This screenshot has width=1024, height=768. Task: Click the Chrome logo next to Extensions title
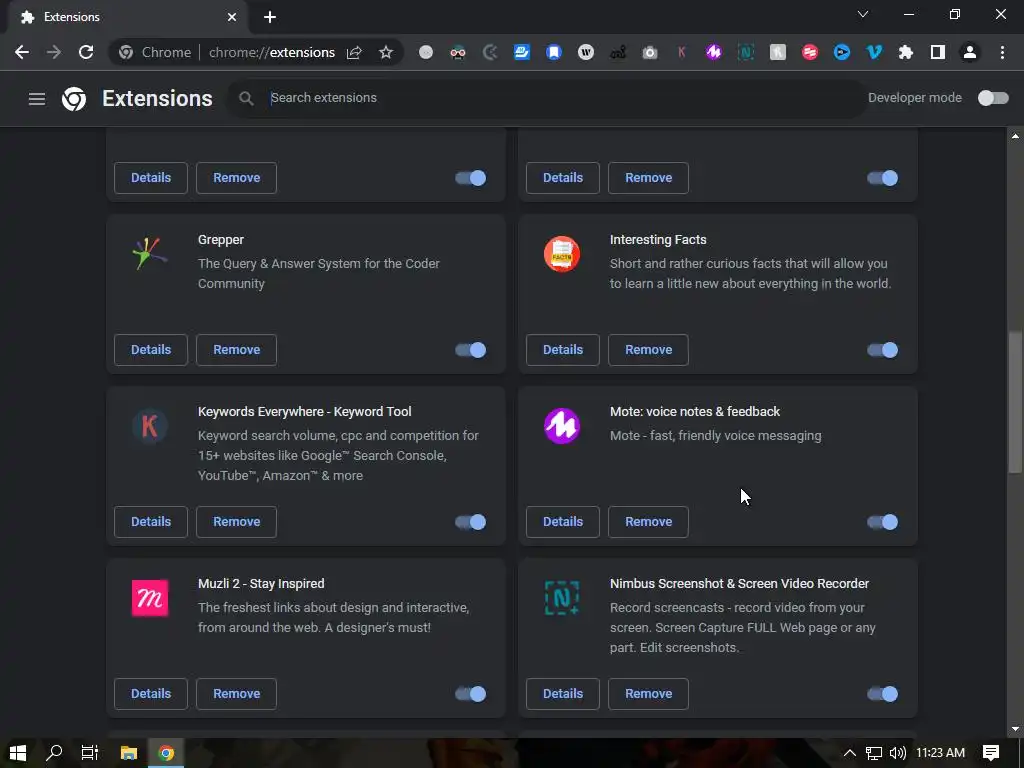[x=74, y=99]
